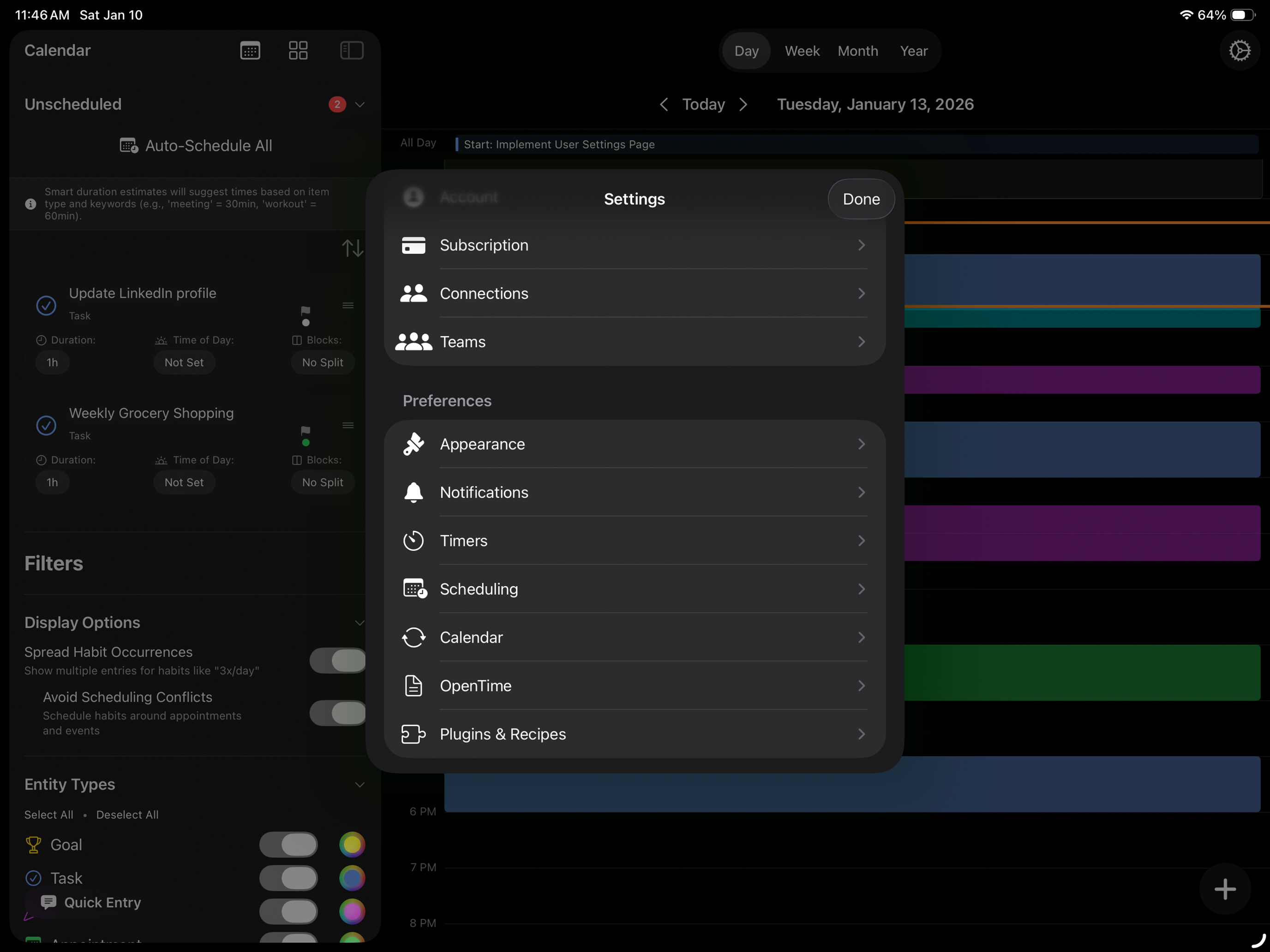Click the unread count badge next to Unscheduled

pyautogui.click(x=337, y=104)
